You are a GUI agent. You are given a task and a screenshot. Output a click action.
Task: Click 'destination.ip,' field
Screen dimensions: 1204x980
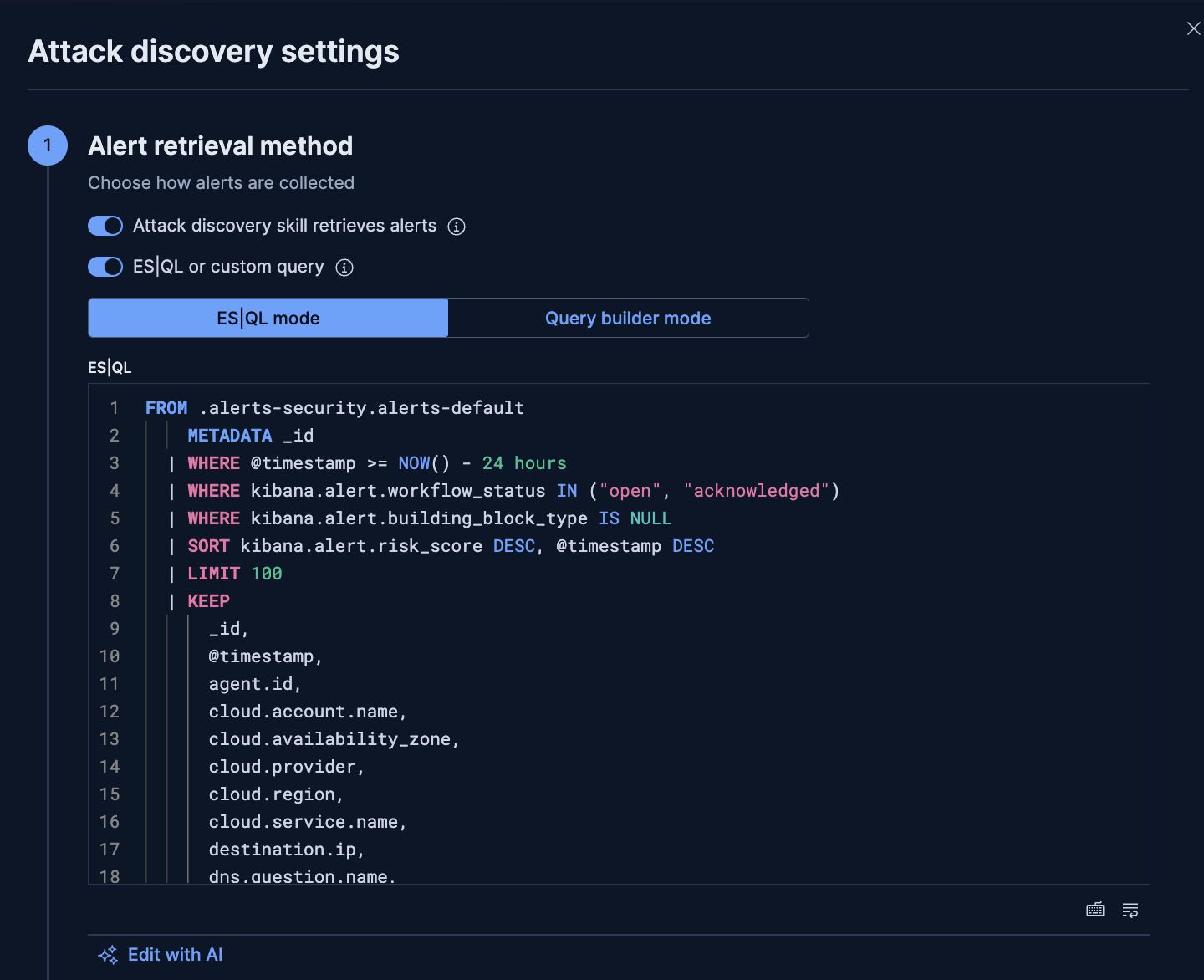(x=287, y=850)
